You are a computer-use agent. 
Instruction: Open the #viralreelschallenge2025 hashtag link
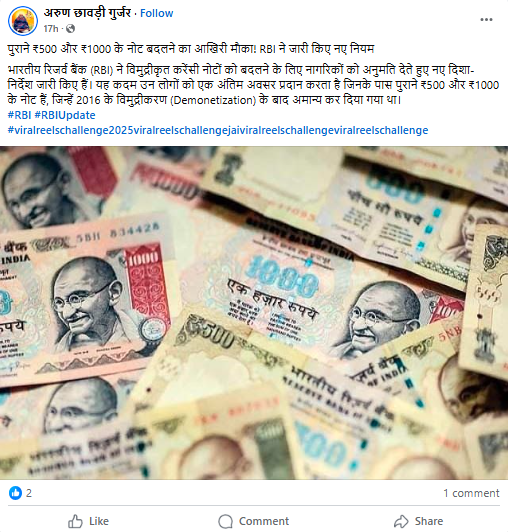click(218, 130)
